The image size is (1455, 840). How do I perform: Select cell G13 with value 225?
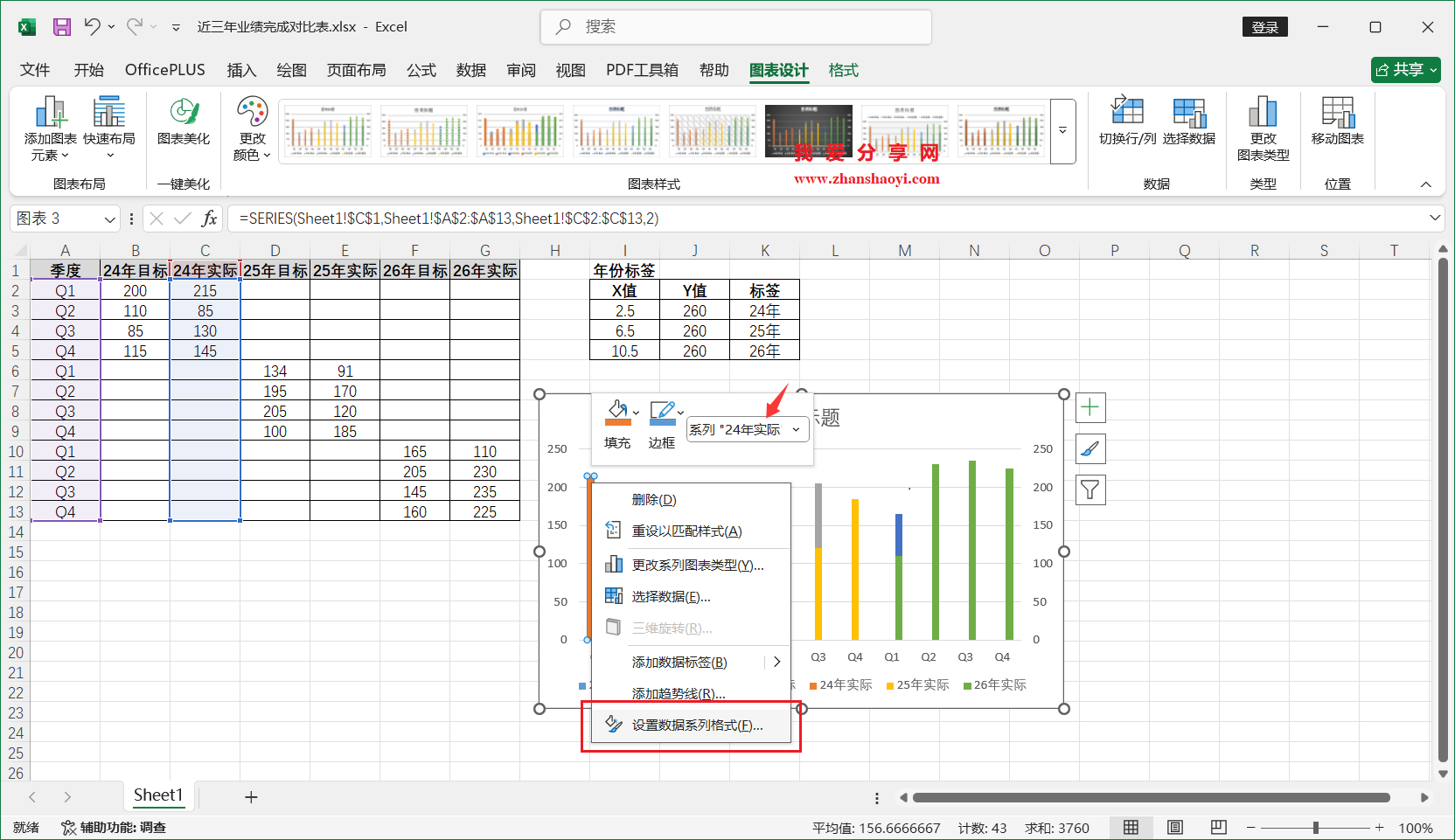click(x=485, y=512)
